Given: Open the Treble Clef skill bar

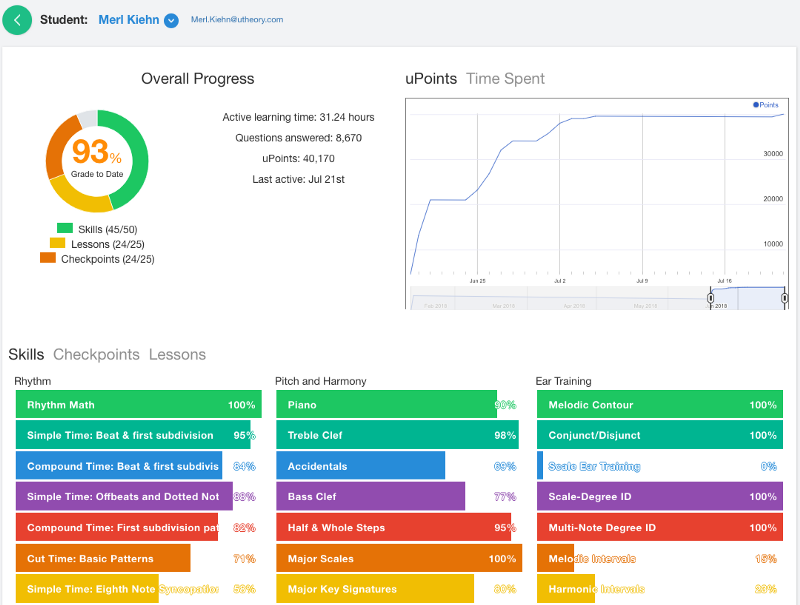Looking at the screenshot, I should click(399, 435).
